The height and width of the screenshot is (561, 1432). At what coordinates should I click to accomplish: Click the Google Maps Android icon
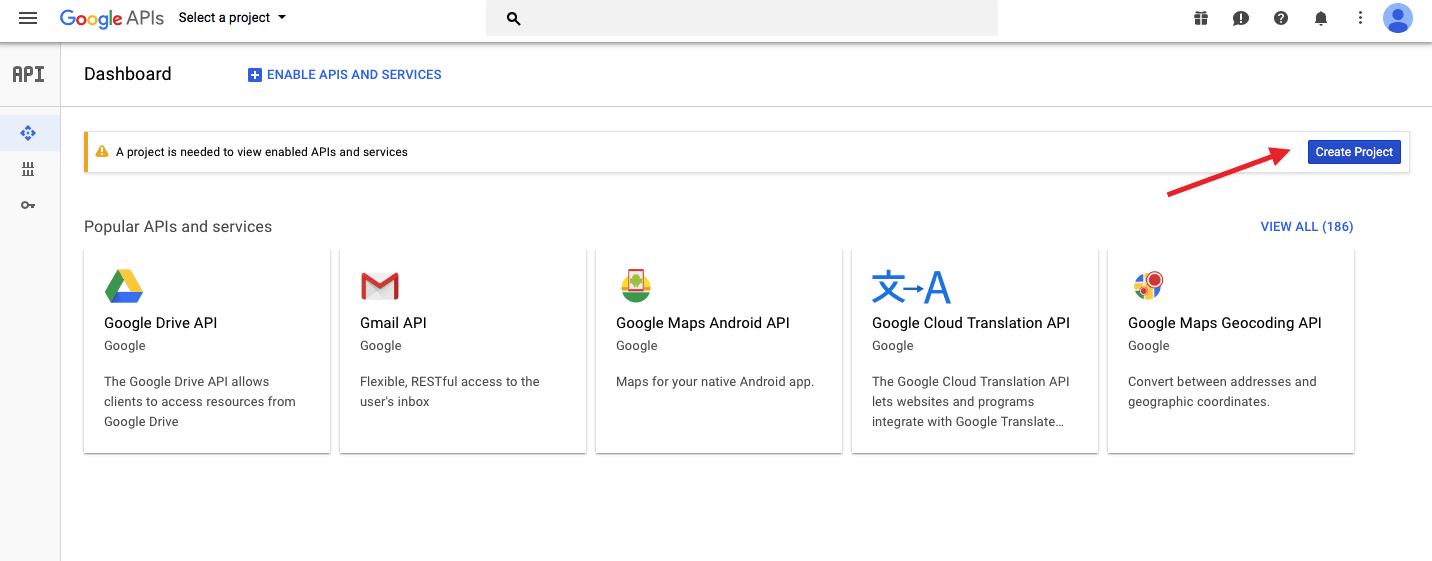635,286
